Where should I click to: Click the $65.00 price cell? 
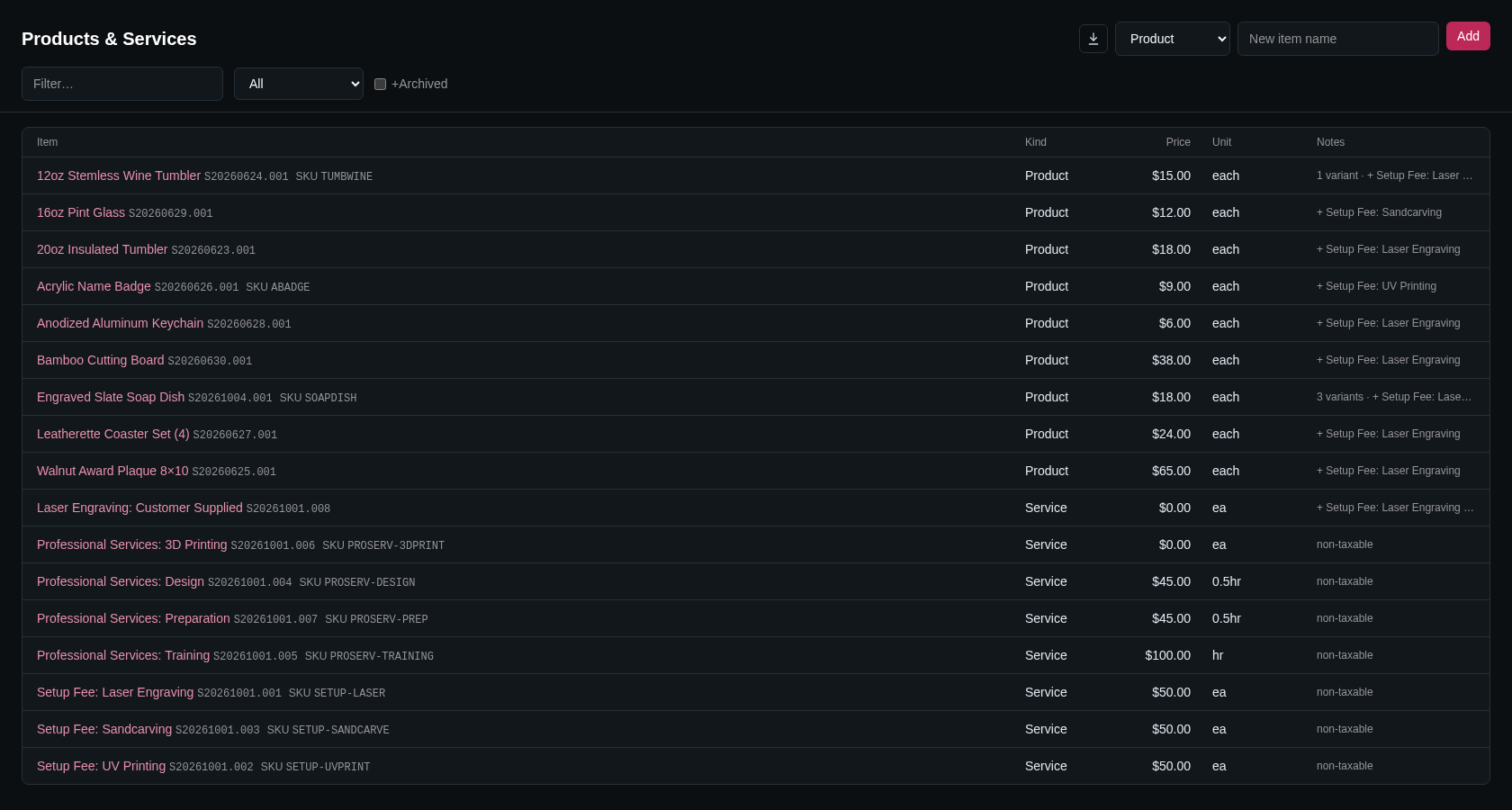click(x=1171, y=471)
